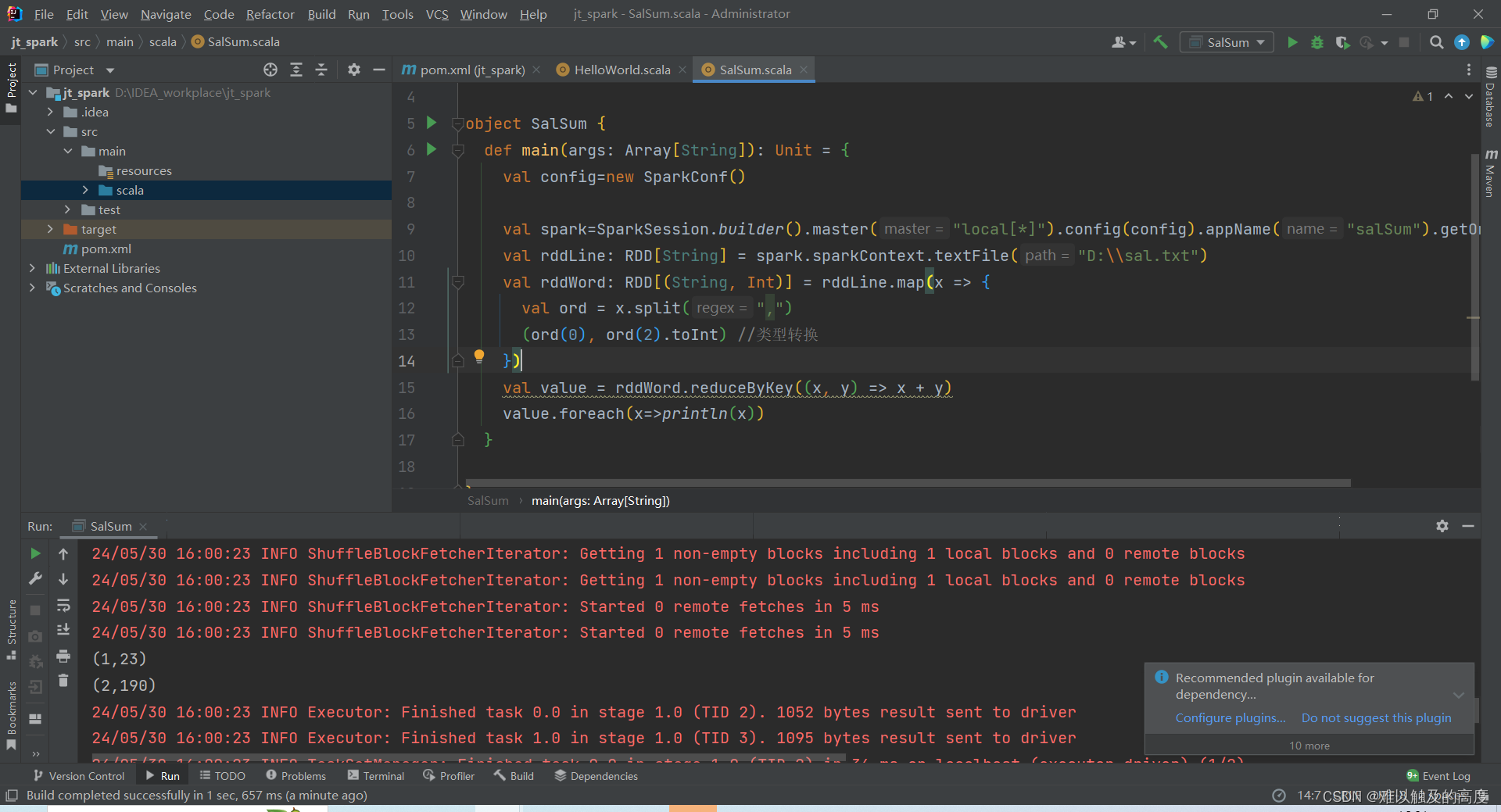Open wrench settings in Run panel
The height and width of the screenshot is (812, 1501).
[x=35, y=579]
